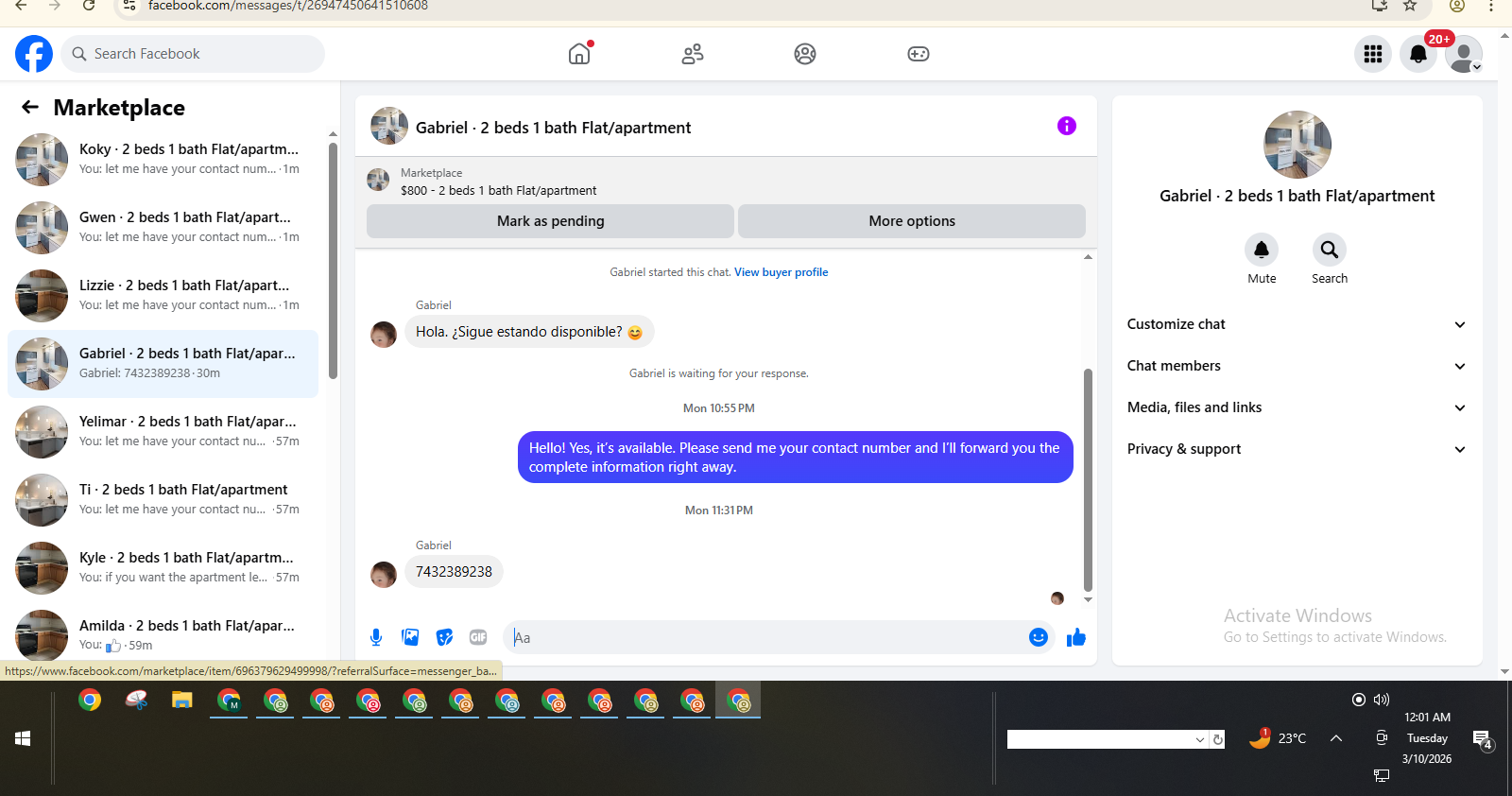Click Gabriel's large profile thumbnail in info panel
Screen dimensions: 1512x796
pos(1297,145)
